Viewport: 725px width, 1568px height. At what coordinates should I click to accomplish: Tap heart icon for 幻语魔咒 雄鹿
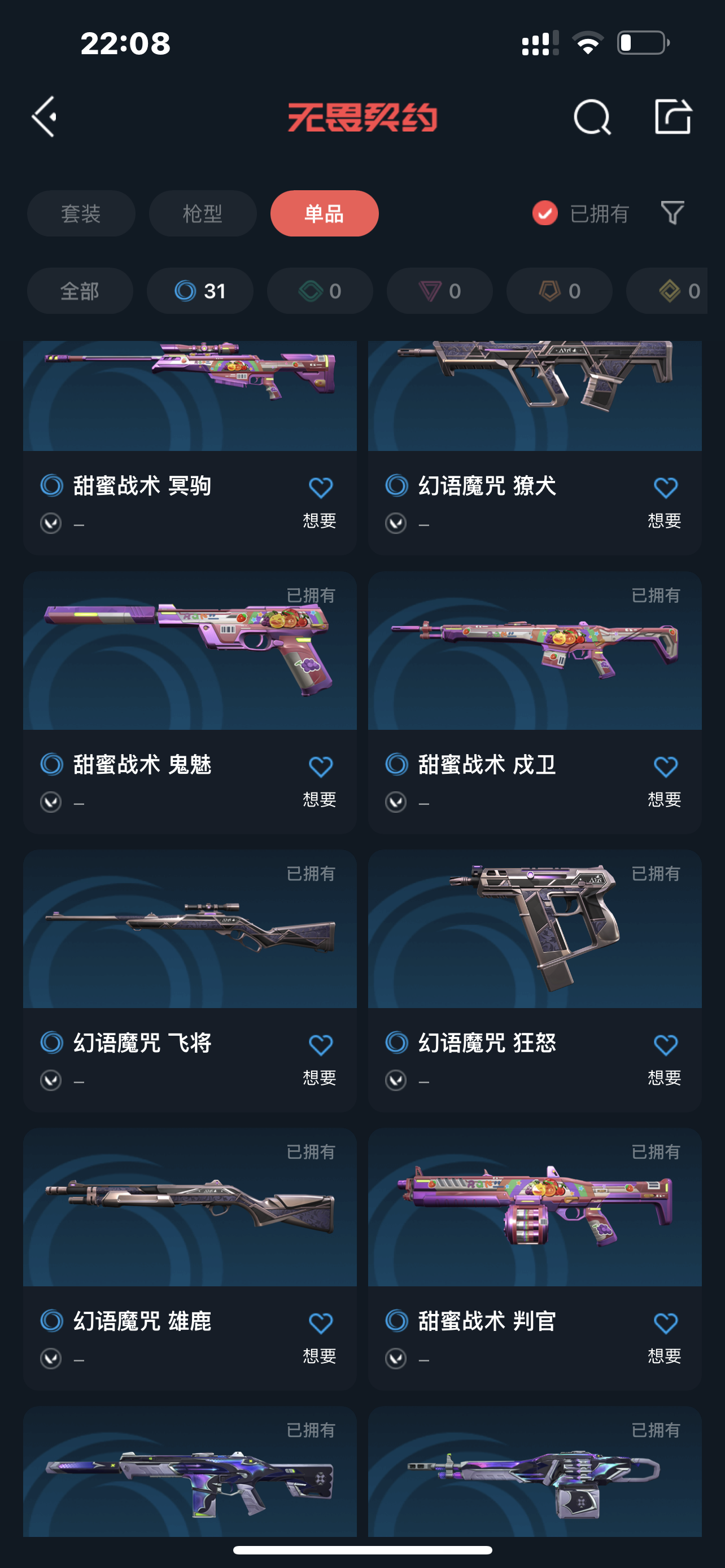coord(320,1323)
